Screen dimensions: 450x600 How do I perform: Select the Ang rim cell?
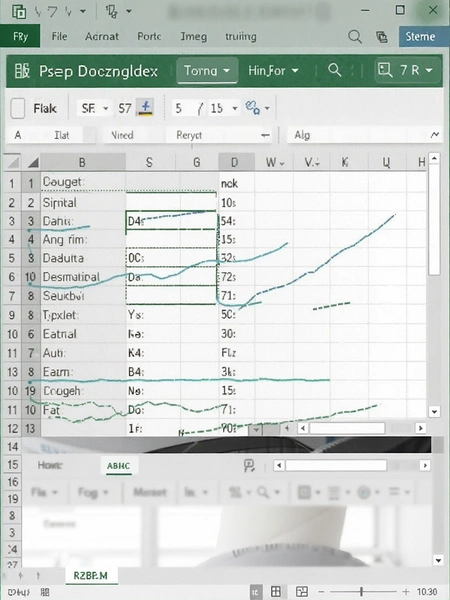coord(83,240)
